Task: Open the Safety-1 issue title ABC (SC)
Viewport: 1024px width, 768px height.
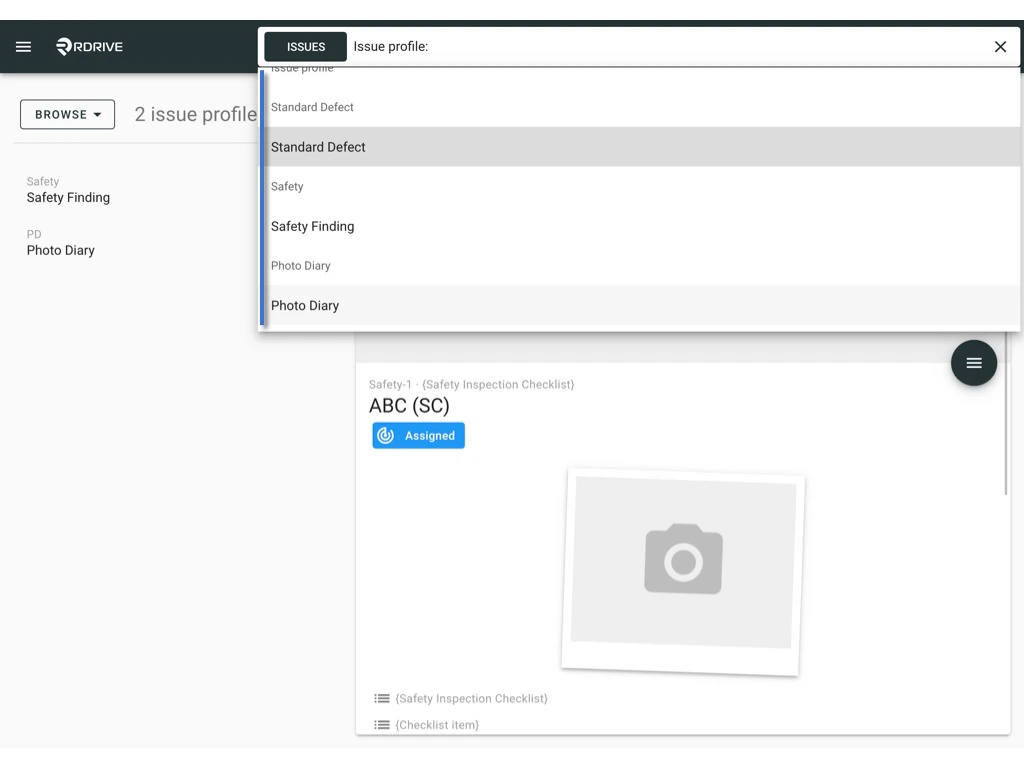Action: [x=408, y=406]
